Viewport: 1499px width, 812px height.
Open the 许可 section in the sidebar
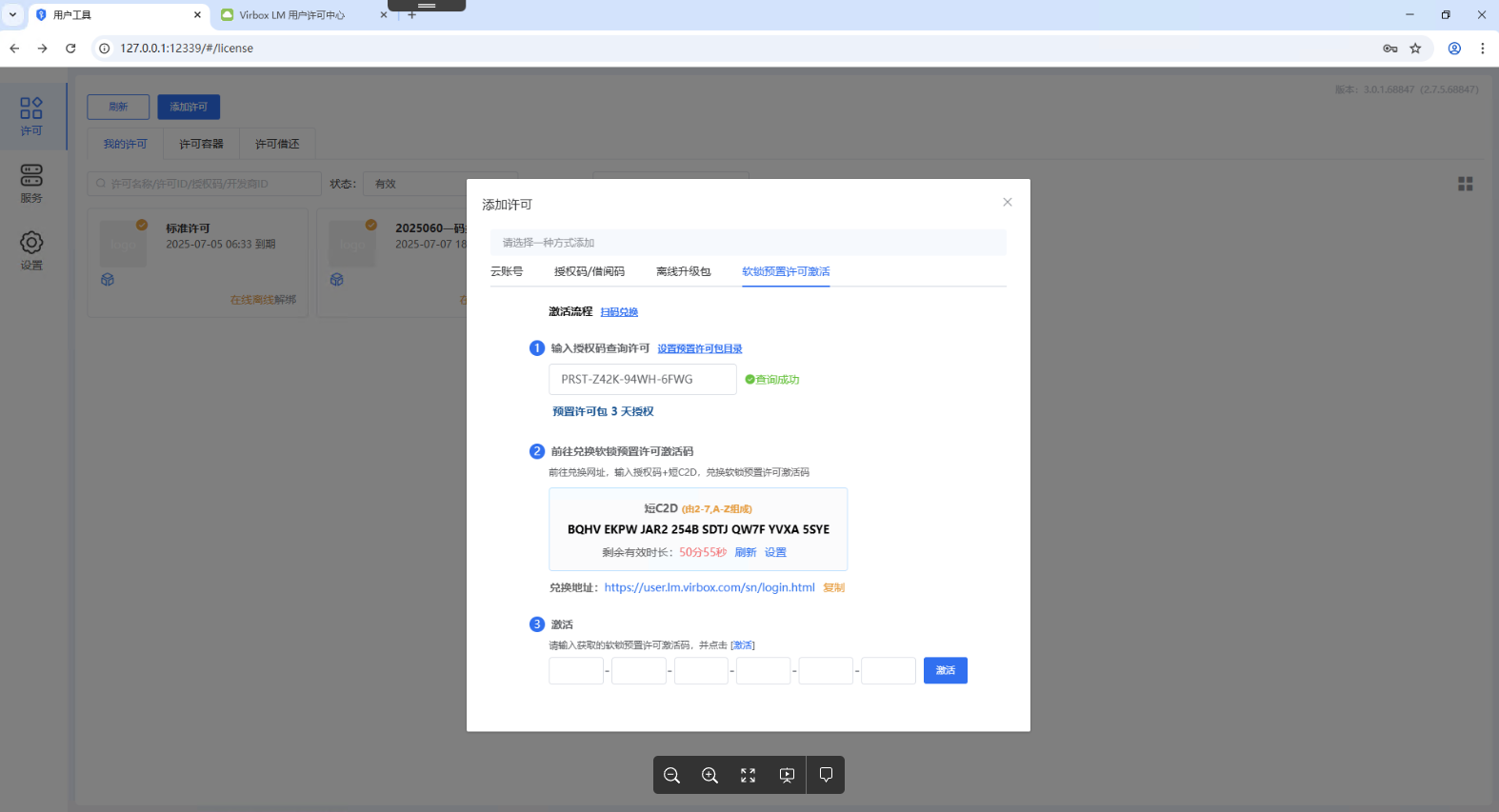31,116
